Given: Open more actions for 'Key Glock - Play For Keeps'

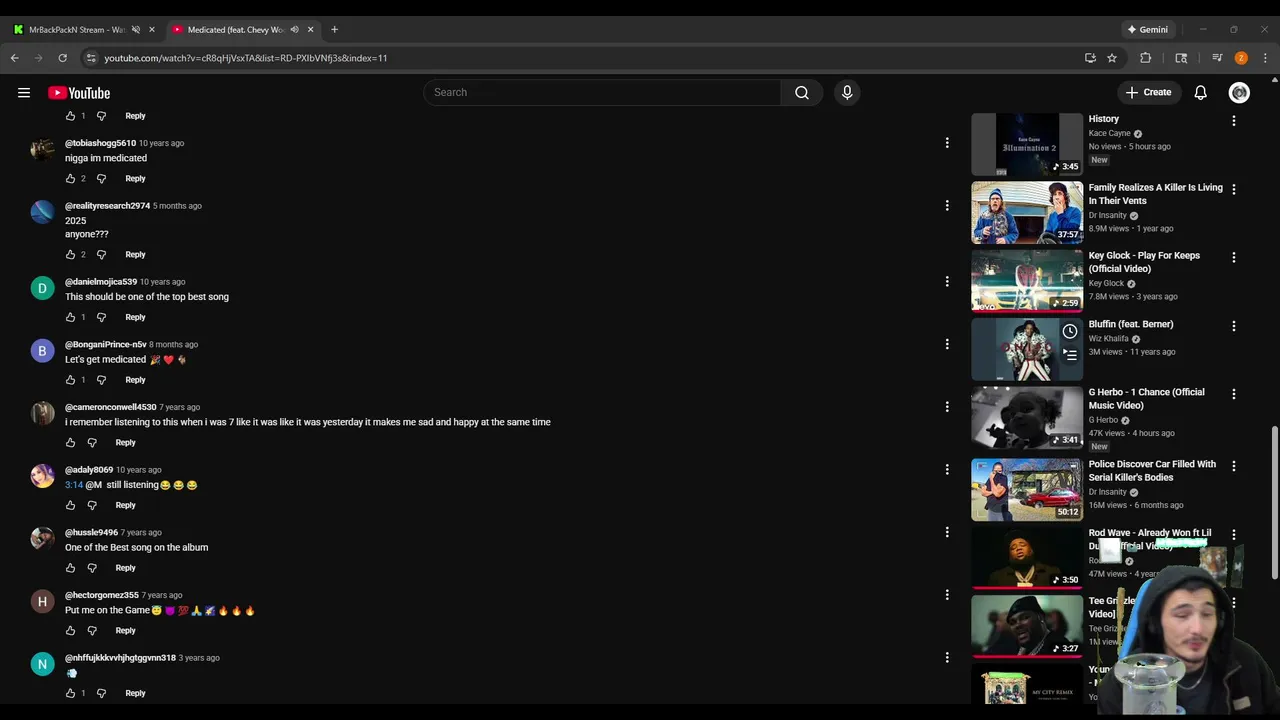Looking at the screenshot, I should click(x=1234, y=257).
